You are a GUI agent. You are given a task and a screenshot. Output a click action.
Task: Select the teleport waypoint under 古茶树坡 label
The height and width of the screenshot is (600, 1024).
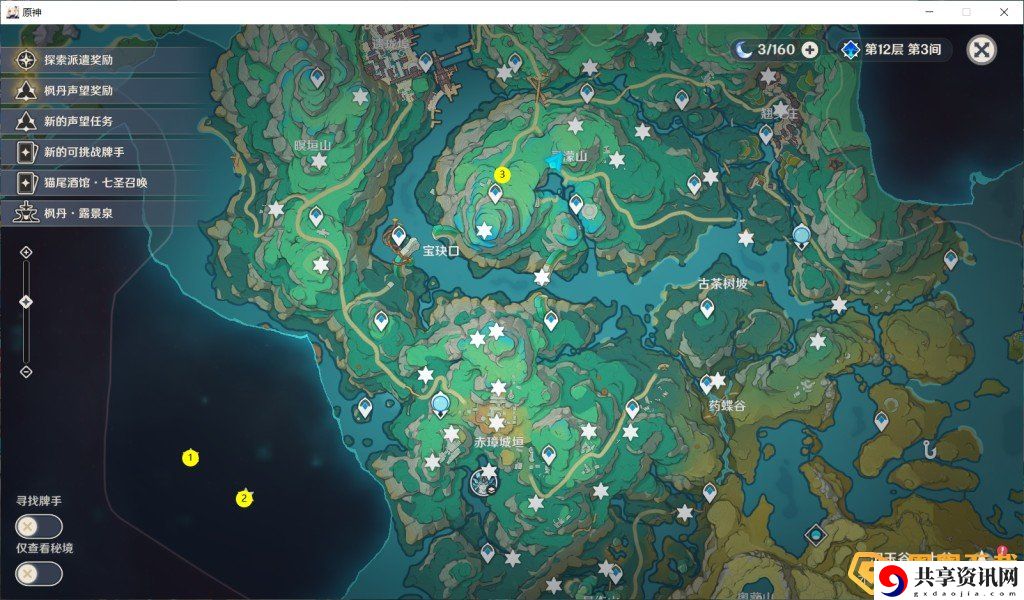tap(707, 308)
